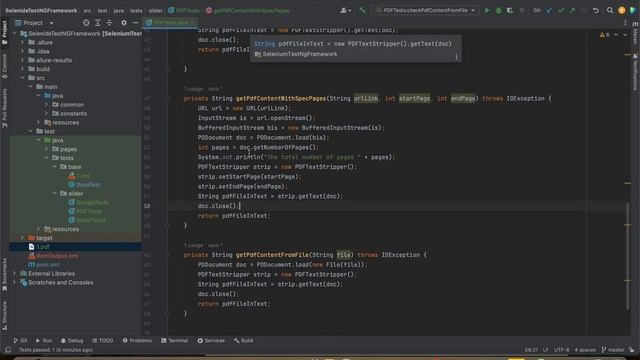
Task: Collapse all in Project panel
Action: (x=109, y=23)
